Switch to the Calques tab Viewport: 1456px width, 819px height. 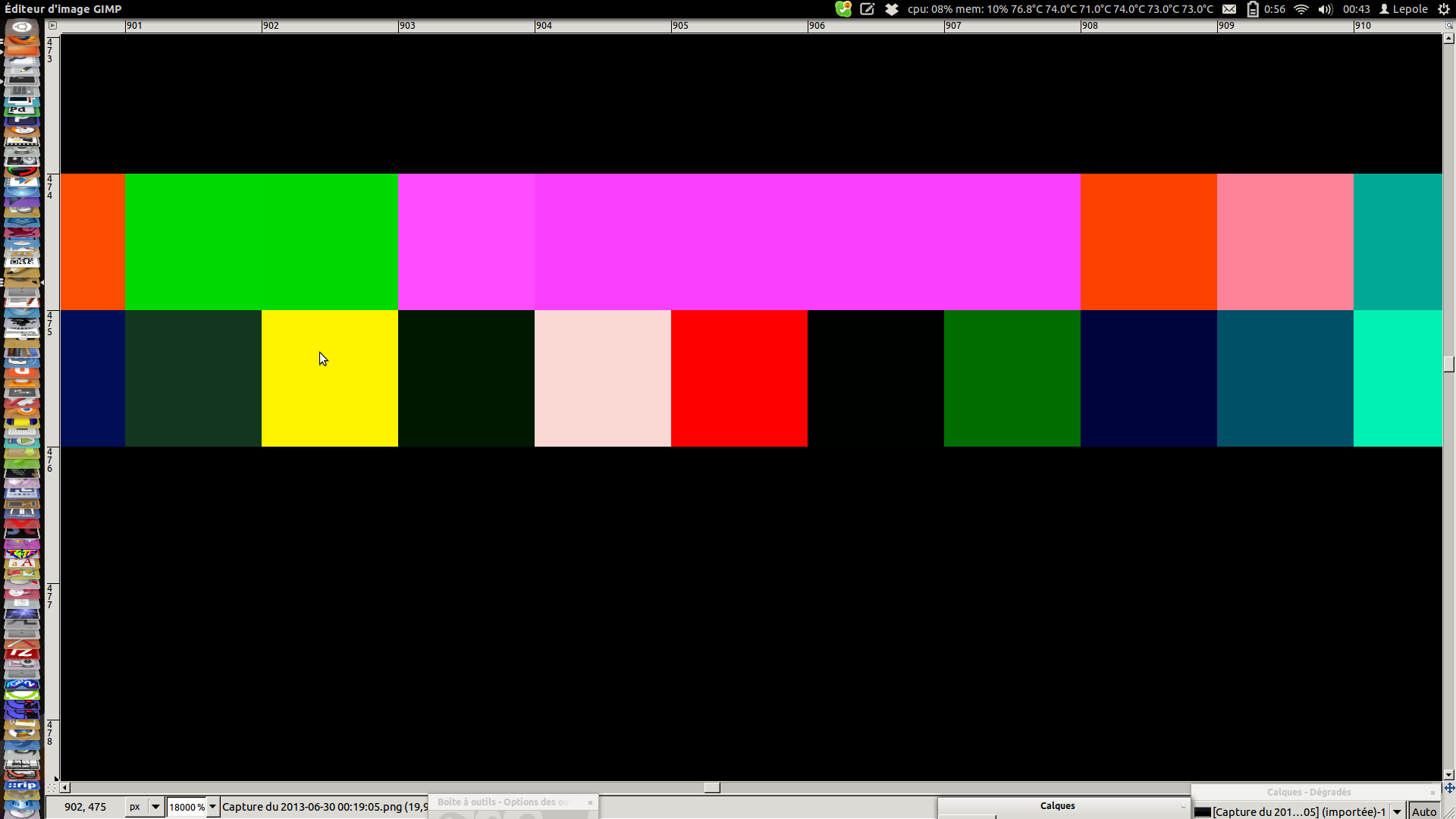(x=1057, y=806)
